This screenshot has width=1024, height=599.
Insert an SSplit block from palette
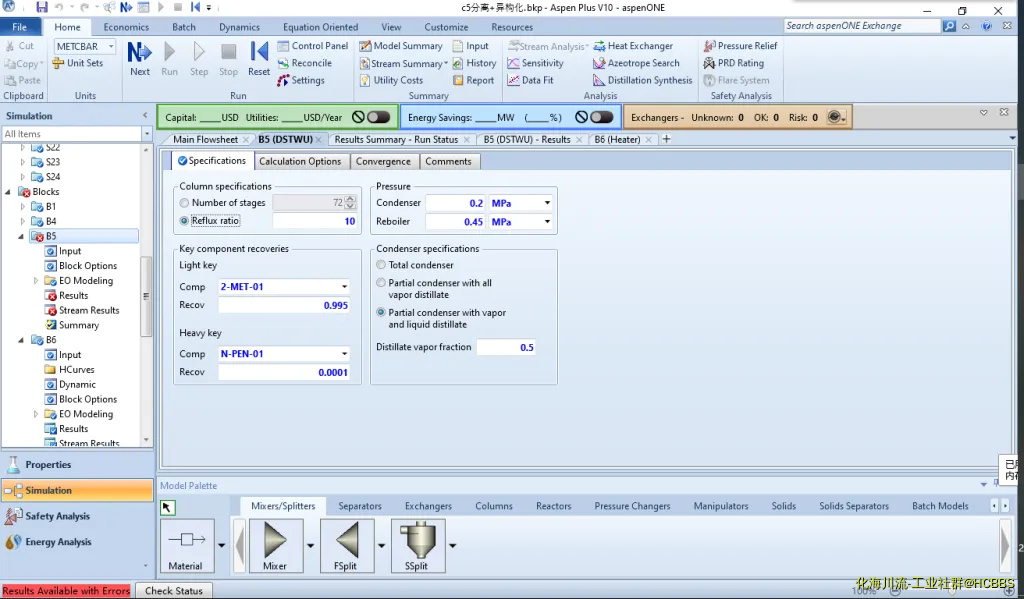click(x=417, y=545)
